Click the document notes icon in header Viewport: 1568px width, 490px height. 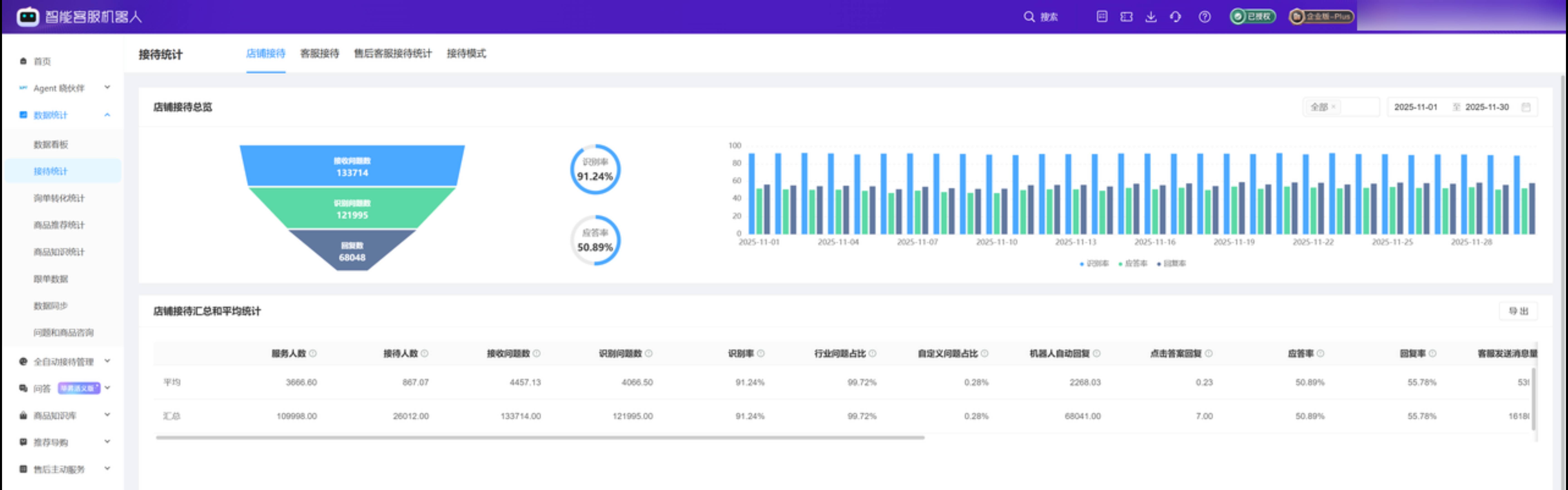[1102, 16]
